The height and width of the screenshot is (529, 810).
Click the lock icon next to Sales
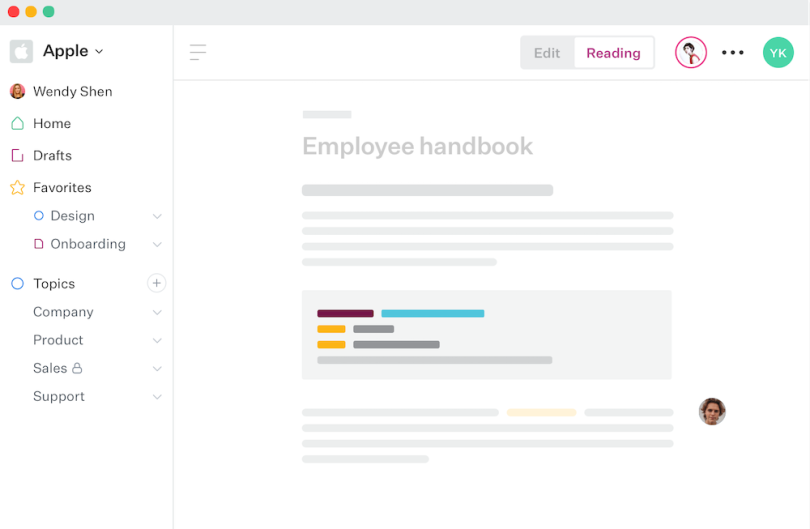coord(77,368)
